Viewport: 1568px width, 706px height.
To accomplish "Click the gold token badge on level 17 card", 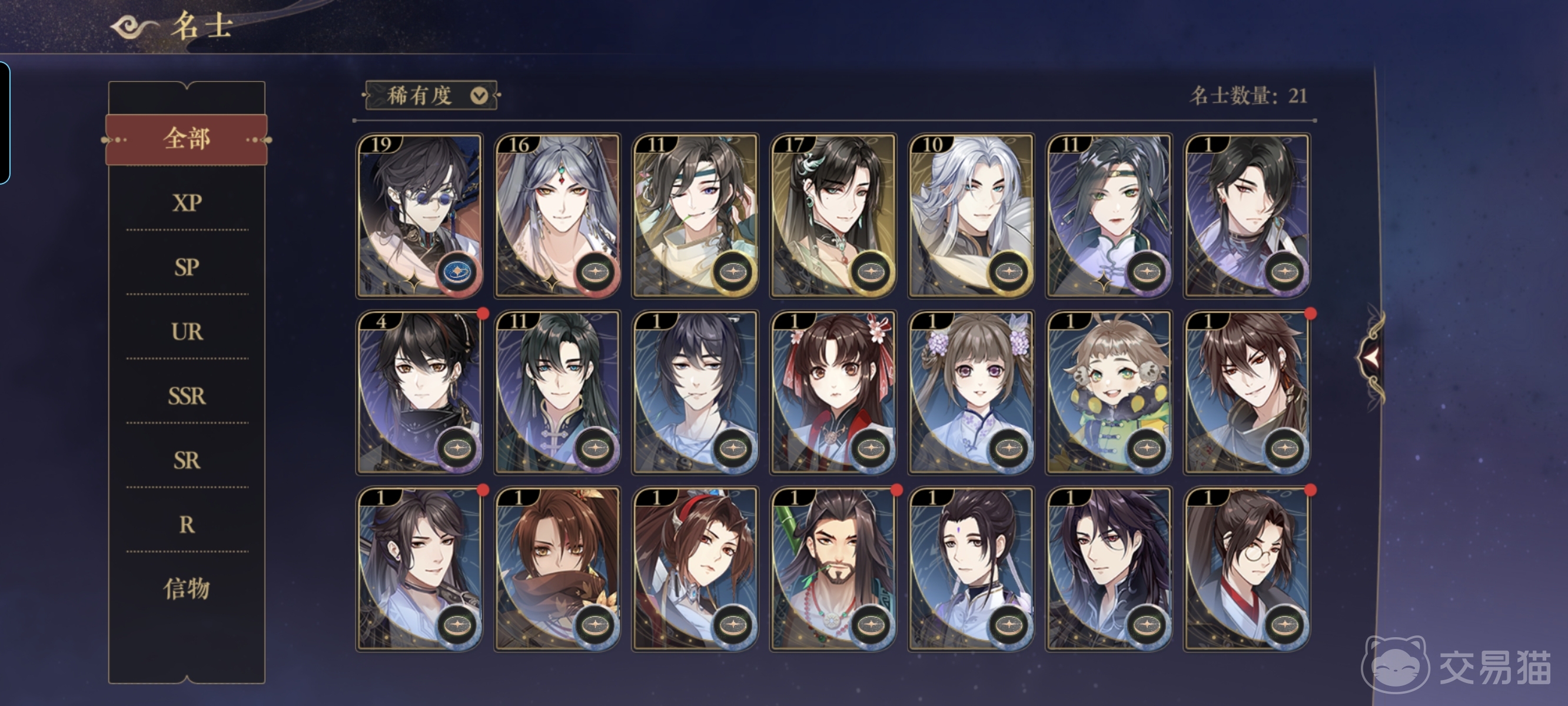I will point(871,272).
